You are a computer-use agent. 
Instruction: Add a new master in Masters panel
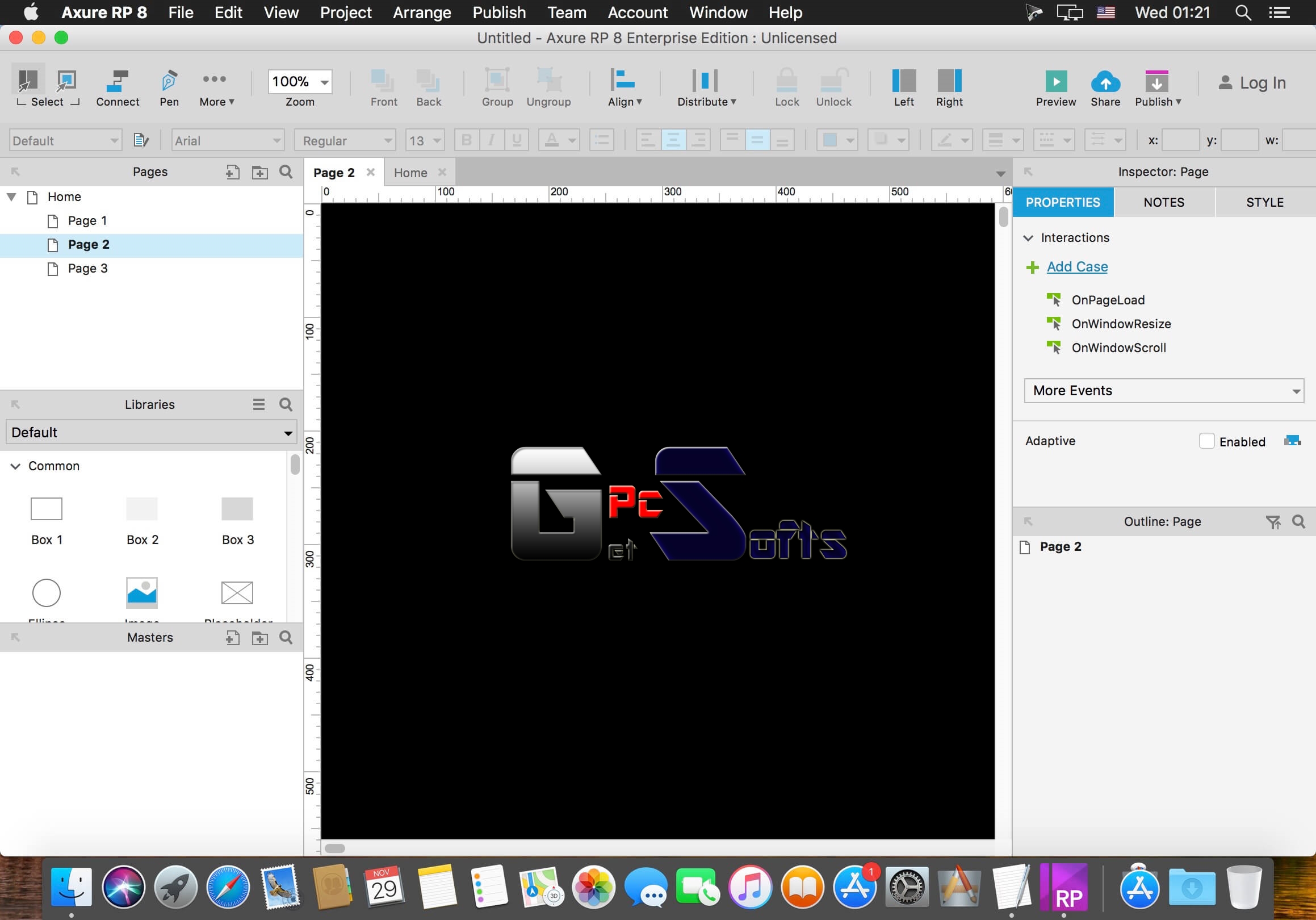[232, 637]
